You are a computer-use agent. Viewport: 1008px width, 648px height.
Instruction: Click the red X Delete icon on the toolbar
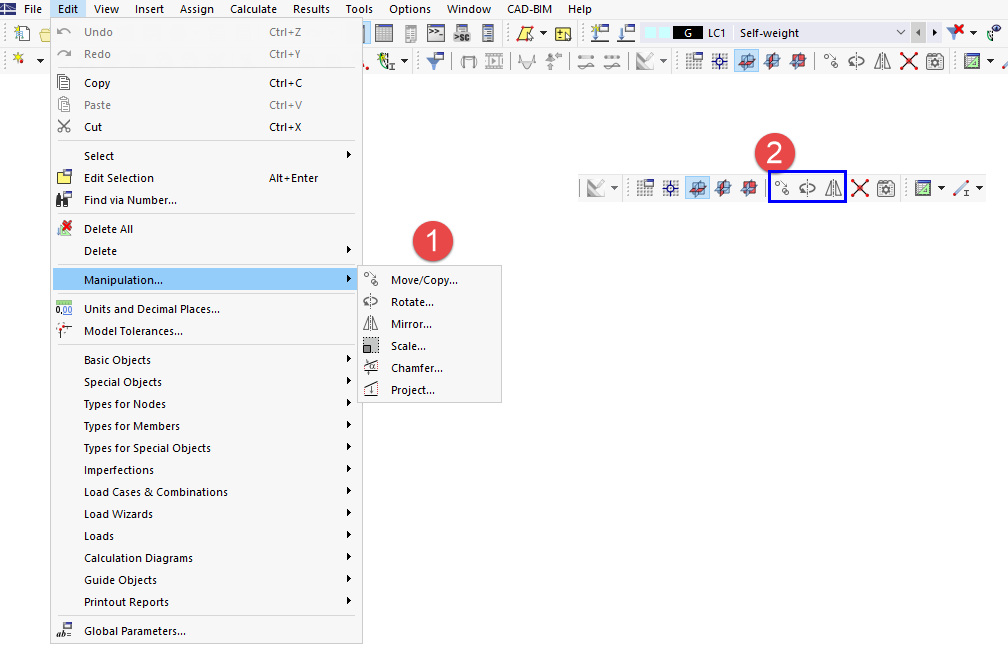tap(859, 187)
